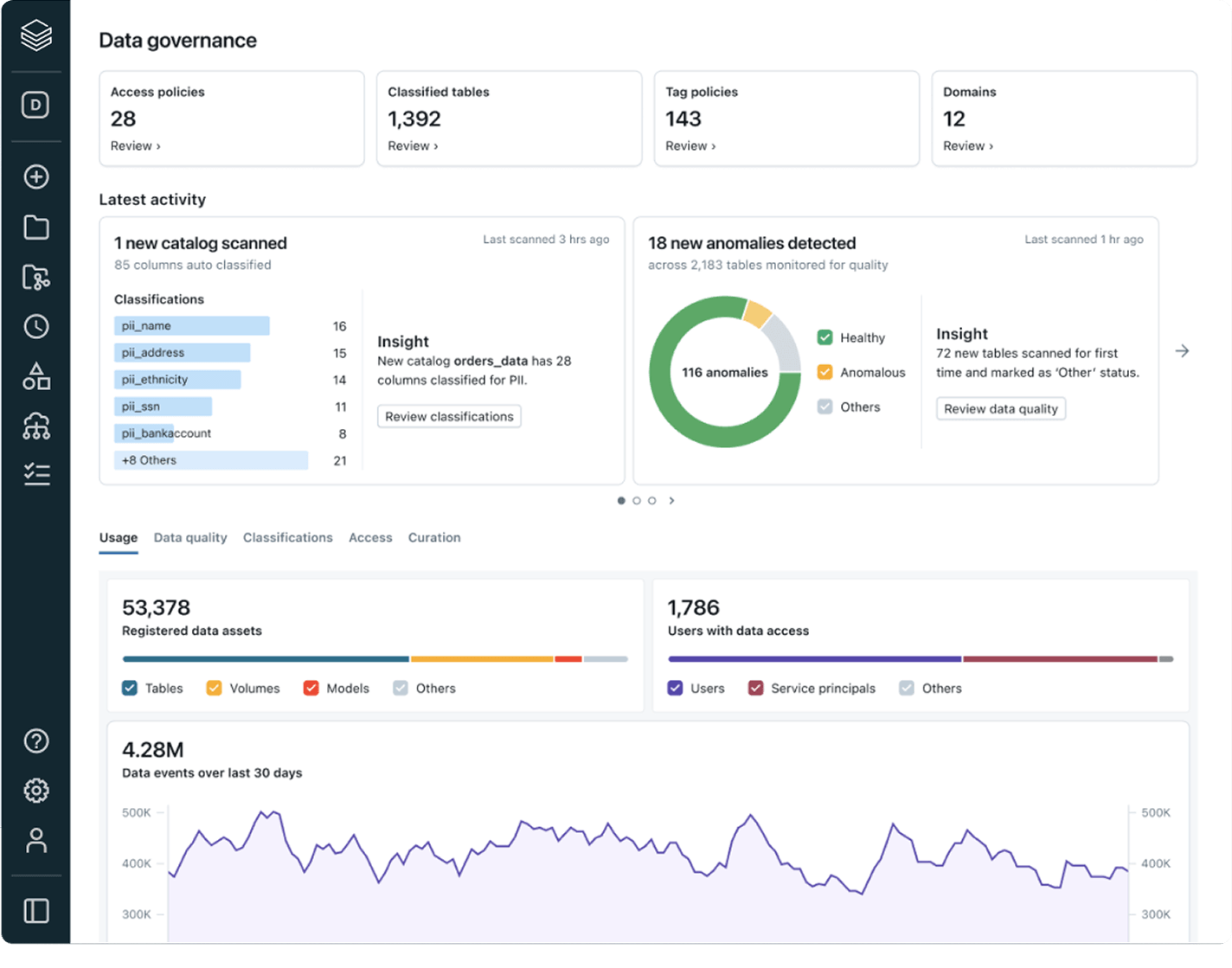Switch to the Curation tab

434,538
